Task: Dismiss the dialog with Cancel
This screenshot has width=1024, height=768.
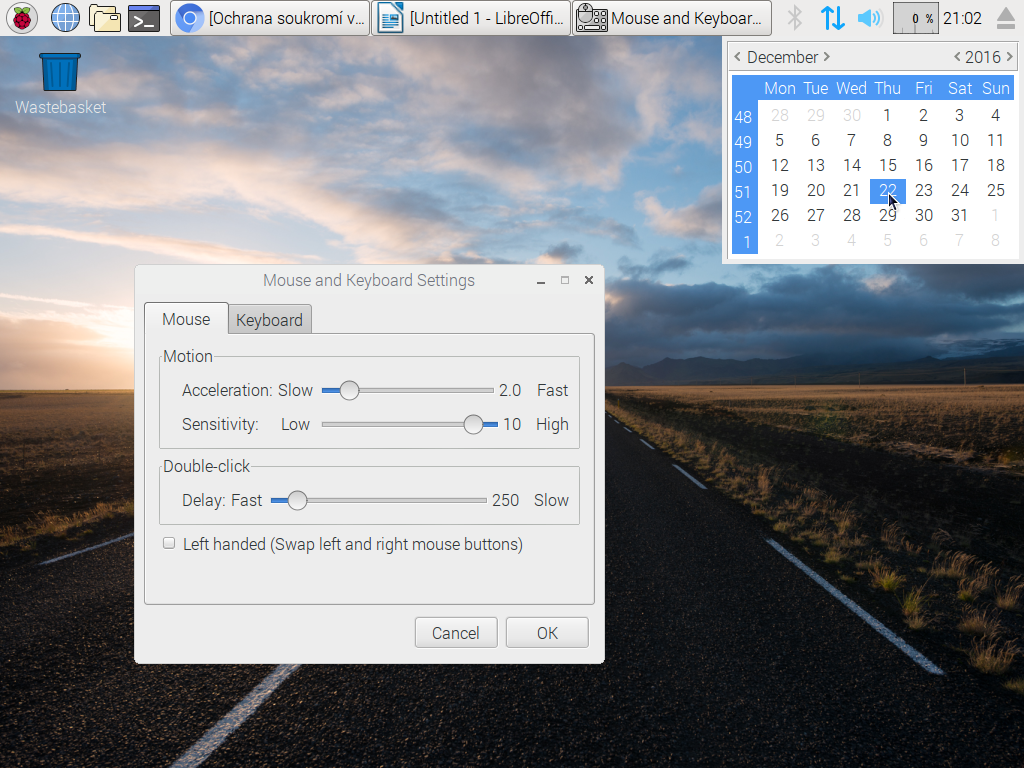Action: coord(455,632)
